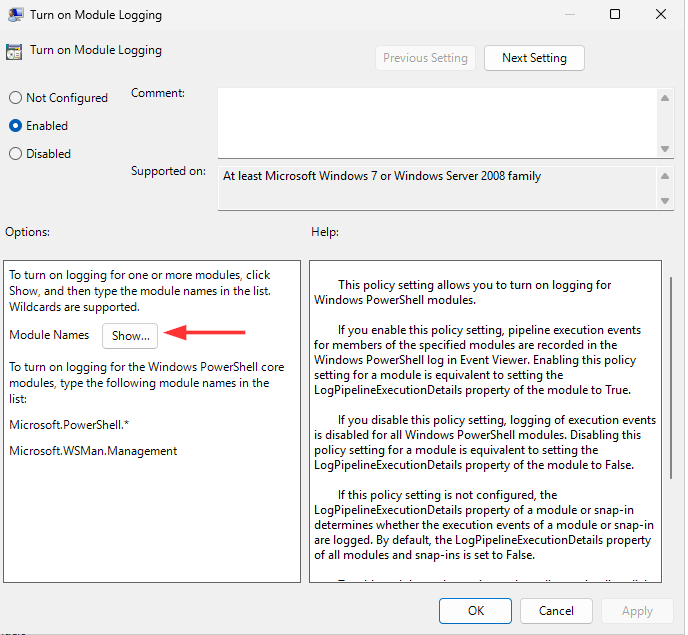Image resolution: width=688 pixels, height=635 pixels.
Task: Choose the Enabled radio option
Action: (15, 126)
